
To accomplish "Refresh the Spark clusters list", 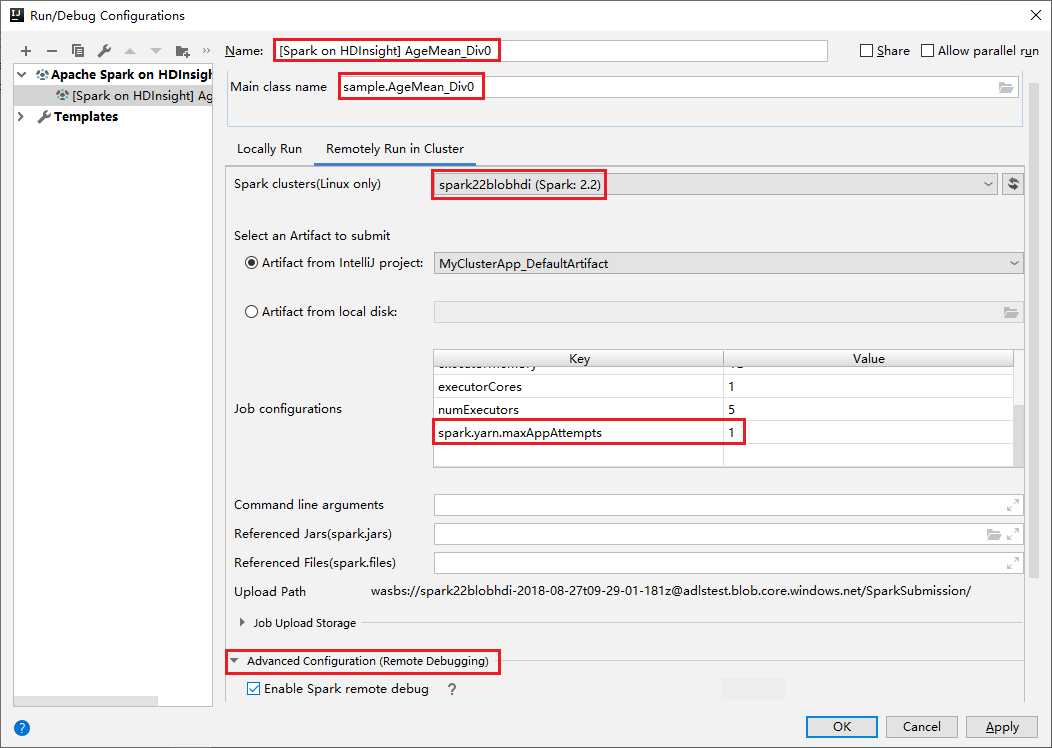I will (x=1013, y=184).
